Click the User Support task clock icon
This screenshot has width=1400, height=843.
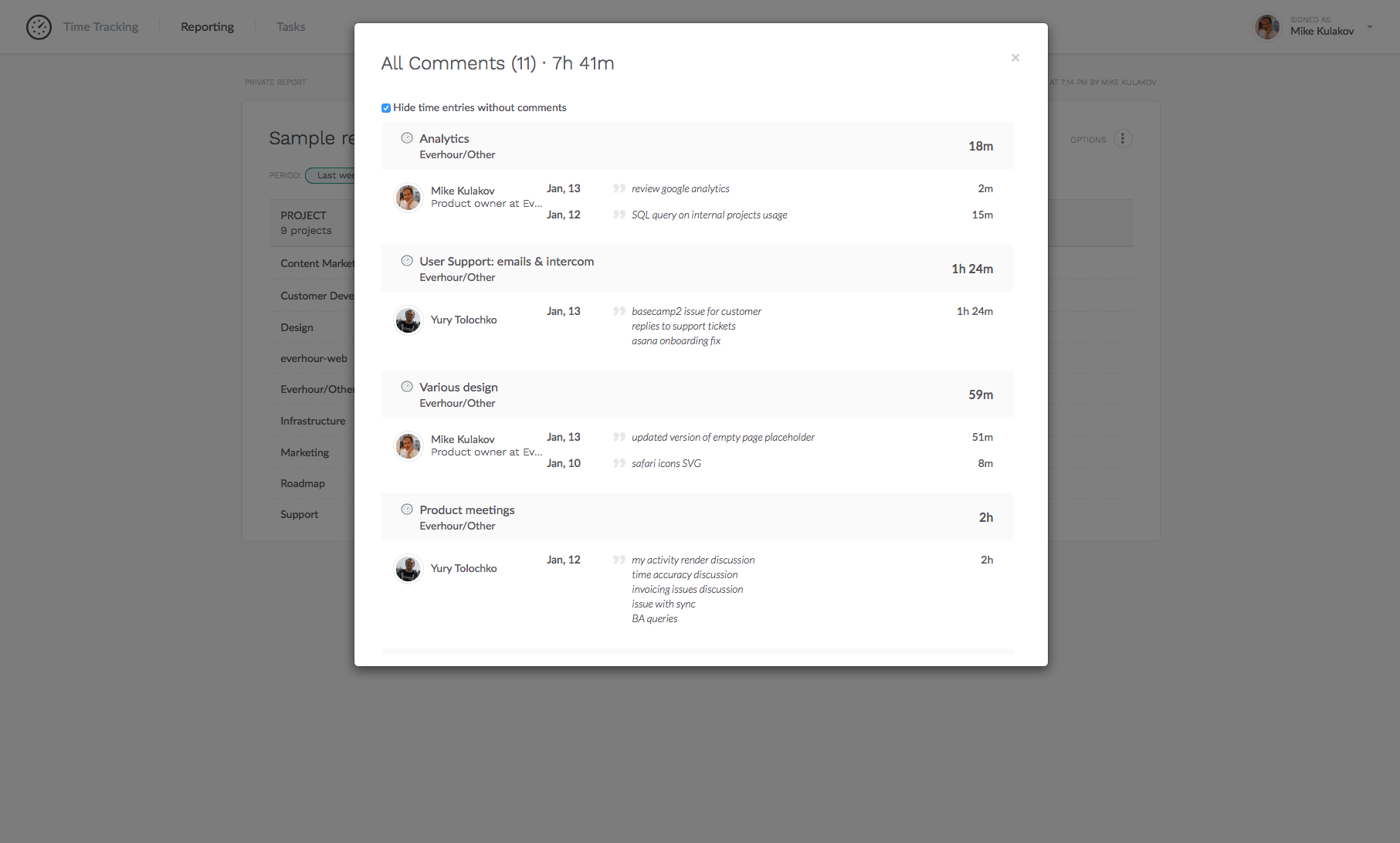(x=407, y=261)
